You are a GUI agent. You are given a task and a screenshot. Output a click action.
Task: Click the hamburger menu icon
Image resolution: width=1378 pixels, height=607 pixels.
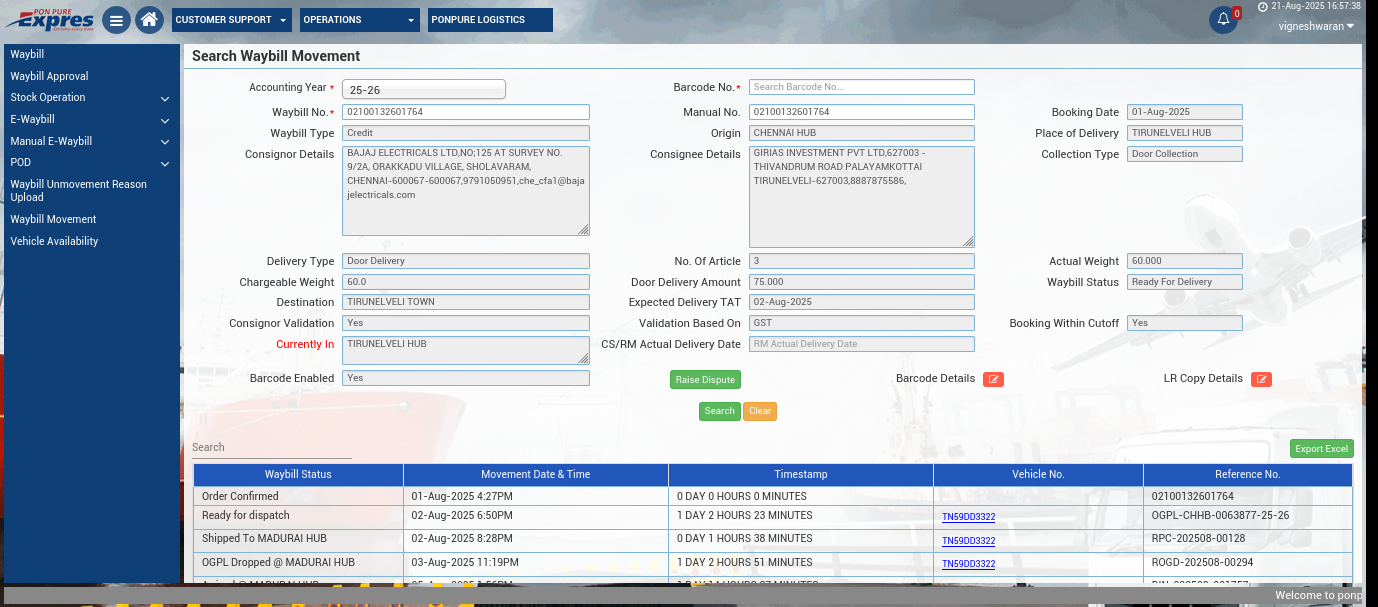117,20
